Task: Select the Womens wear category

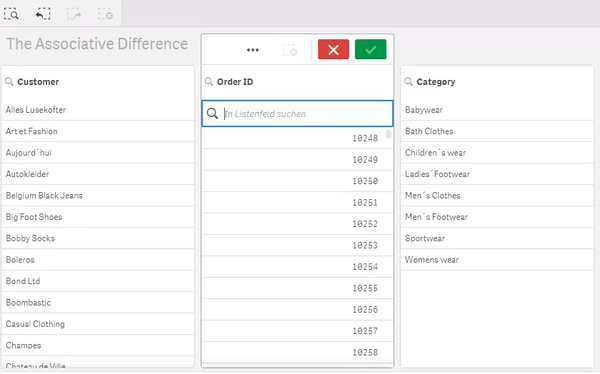Action: tap(497, 260)
